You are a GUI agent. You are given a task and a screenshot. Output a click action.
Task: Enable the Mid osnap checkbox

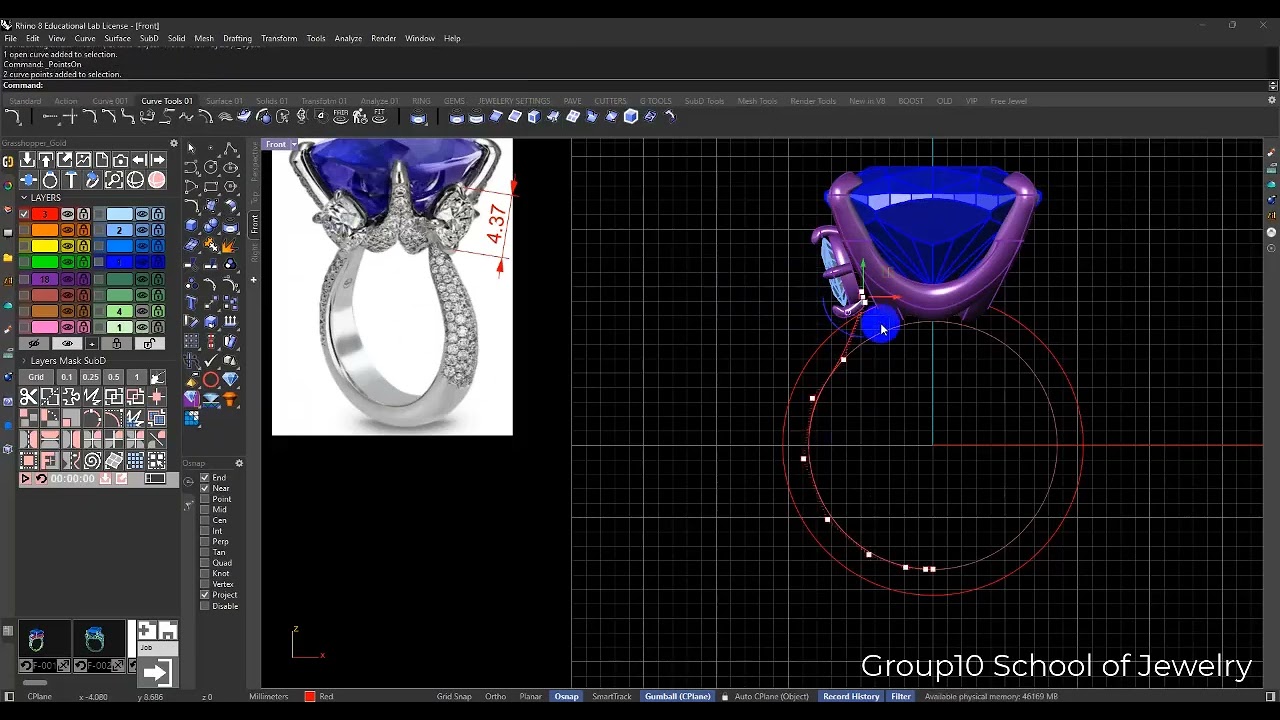click(x=205, y=510)
